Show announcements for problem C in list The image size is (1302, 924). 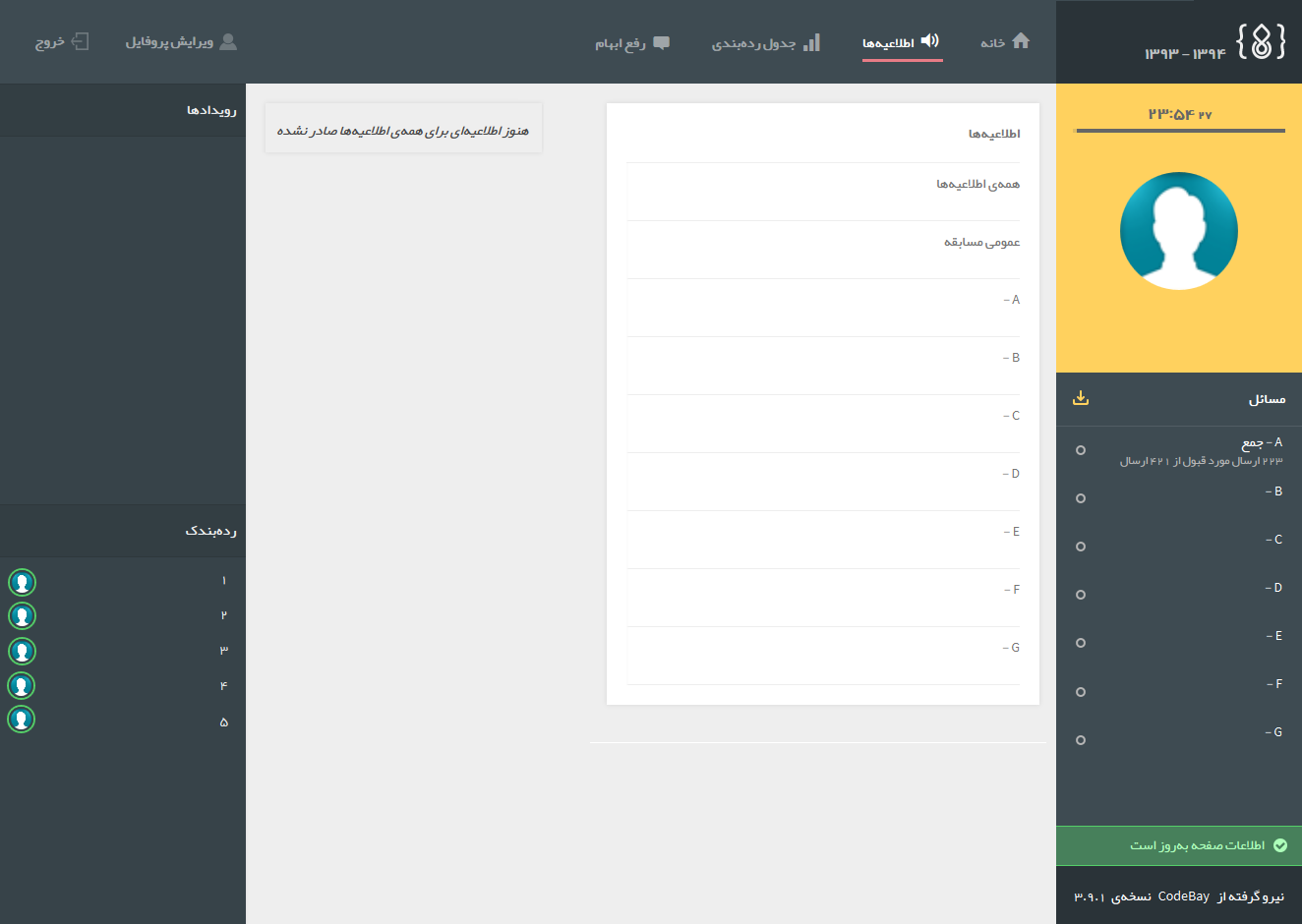coord(1011,416)
